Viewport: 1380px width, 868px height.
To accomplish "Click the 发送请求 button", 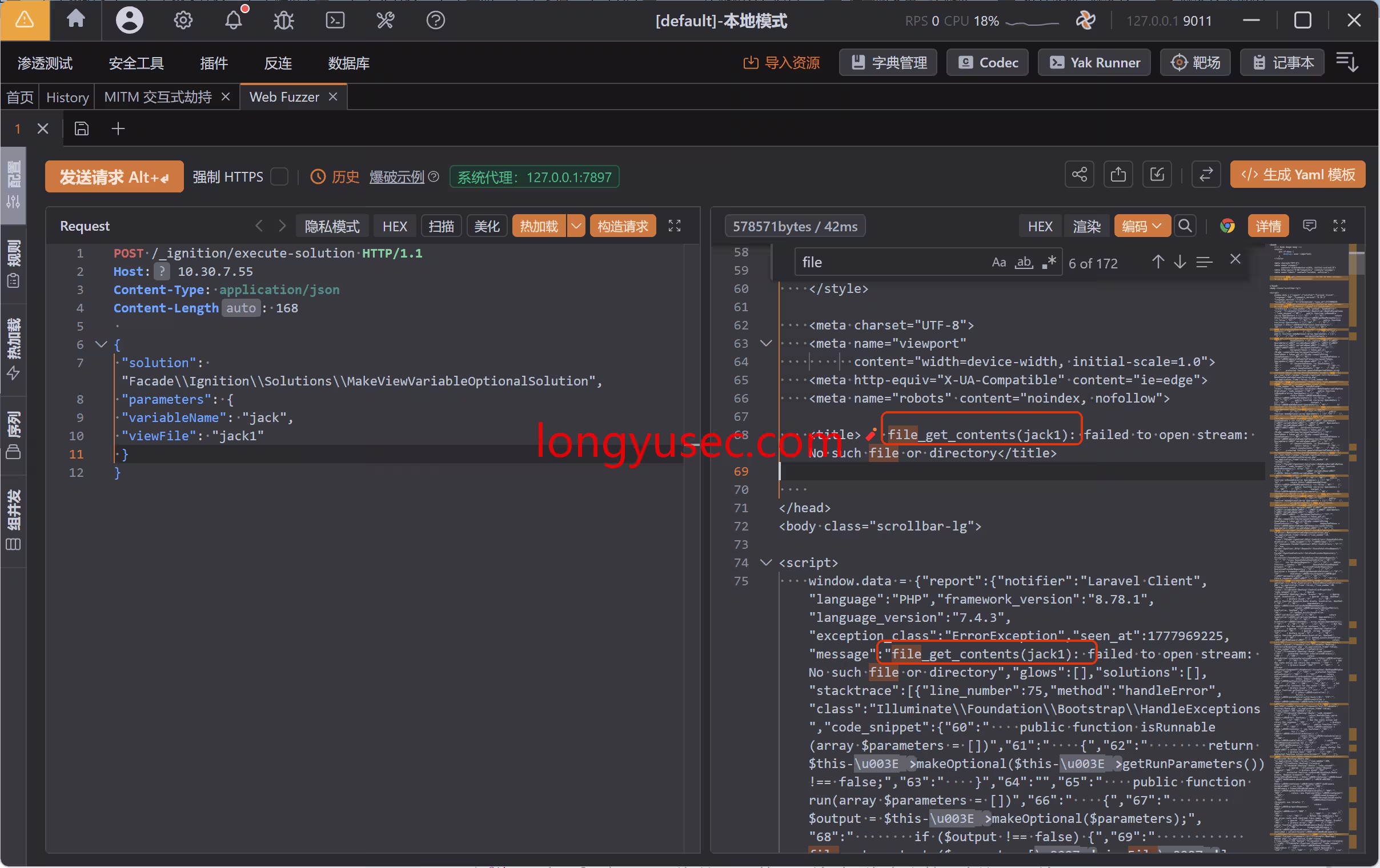I will tap(115, 176).
